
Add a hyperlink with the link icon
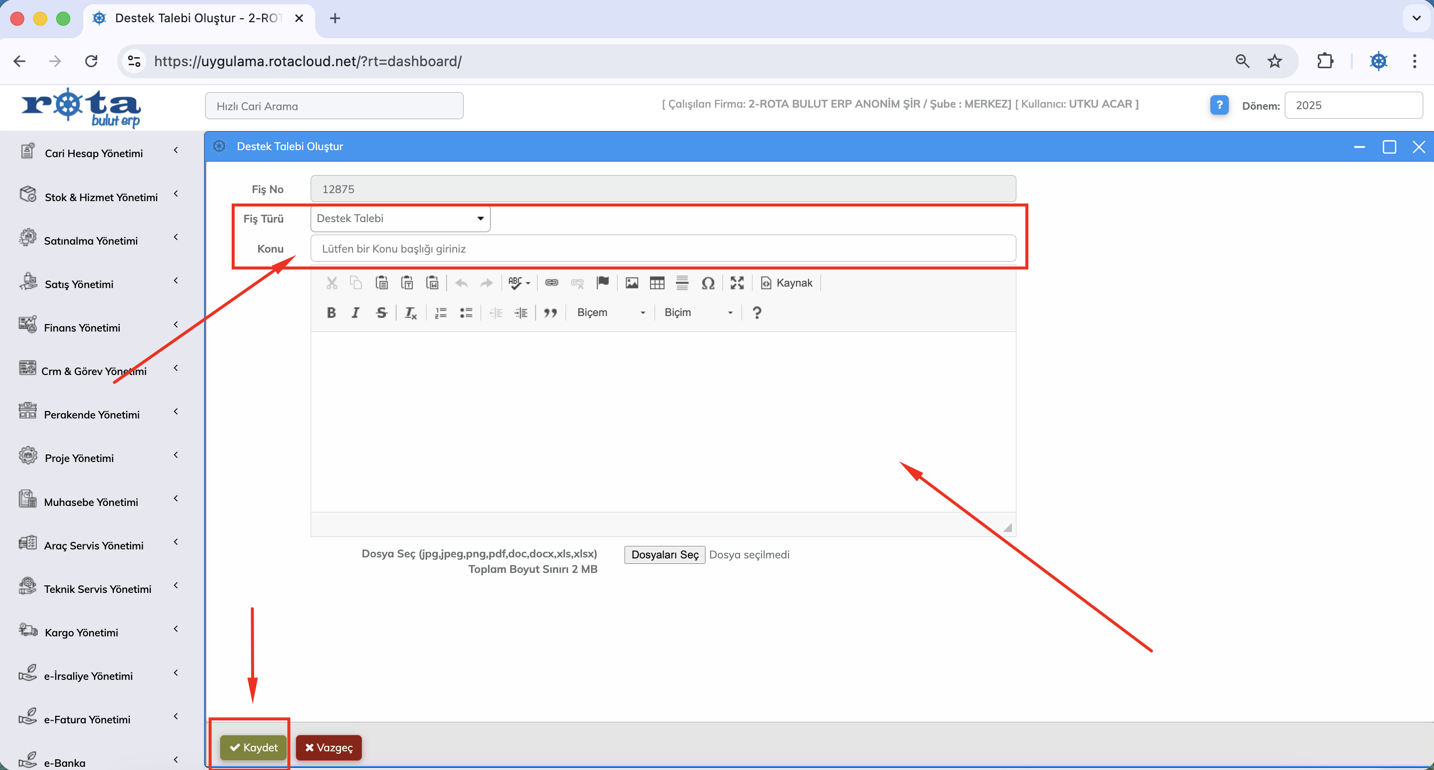pyautogui.click(x=551, y=283)
